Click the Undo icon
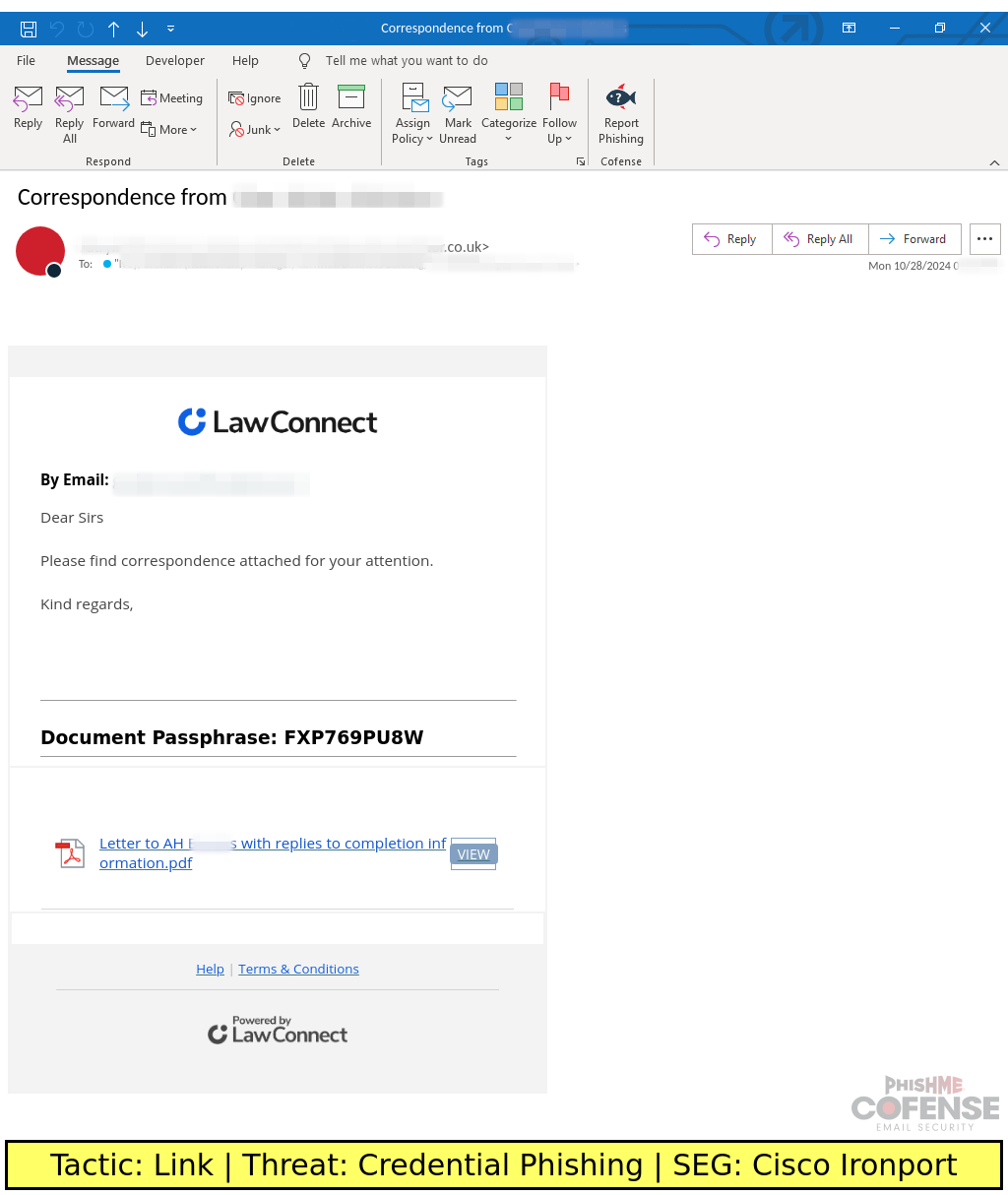The height and width of the screenshot is (1195, 1008). pos(56,29)
